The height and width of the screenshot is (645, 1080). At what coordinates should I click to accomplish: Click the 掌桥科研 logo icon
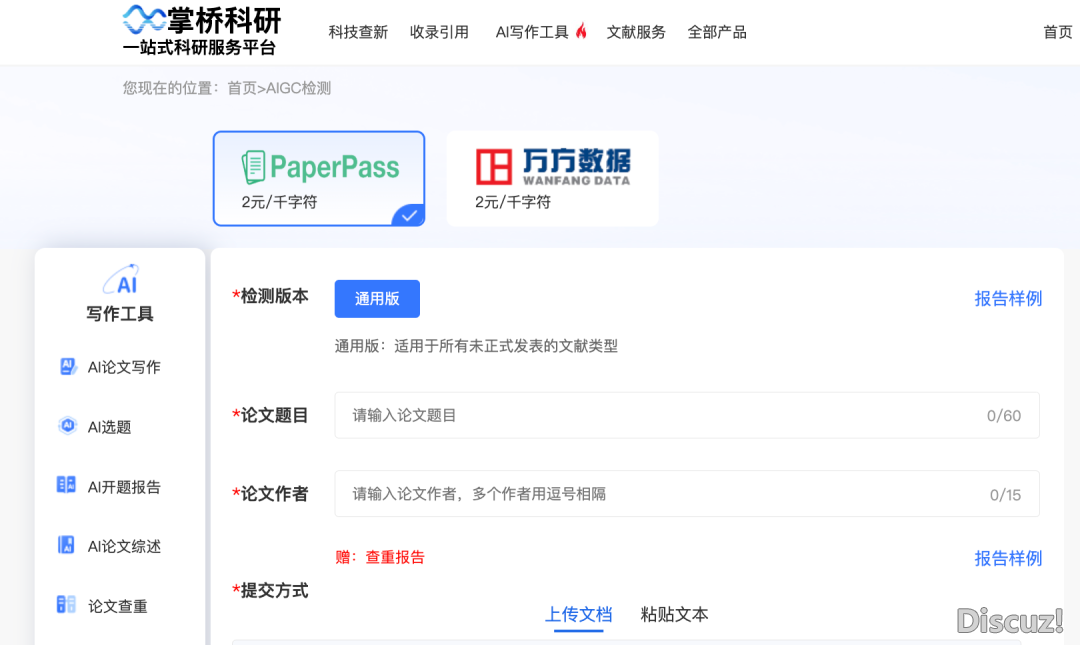pos(143,19)
